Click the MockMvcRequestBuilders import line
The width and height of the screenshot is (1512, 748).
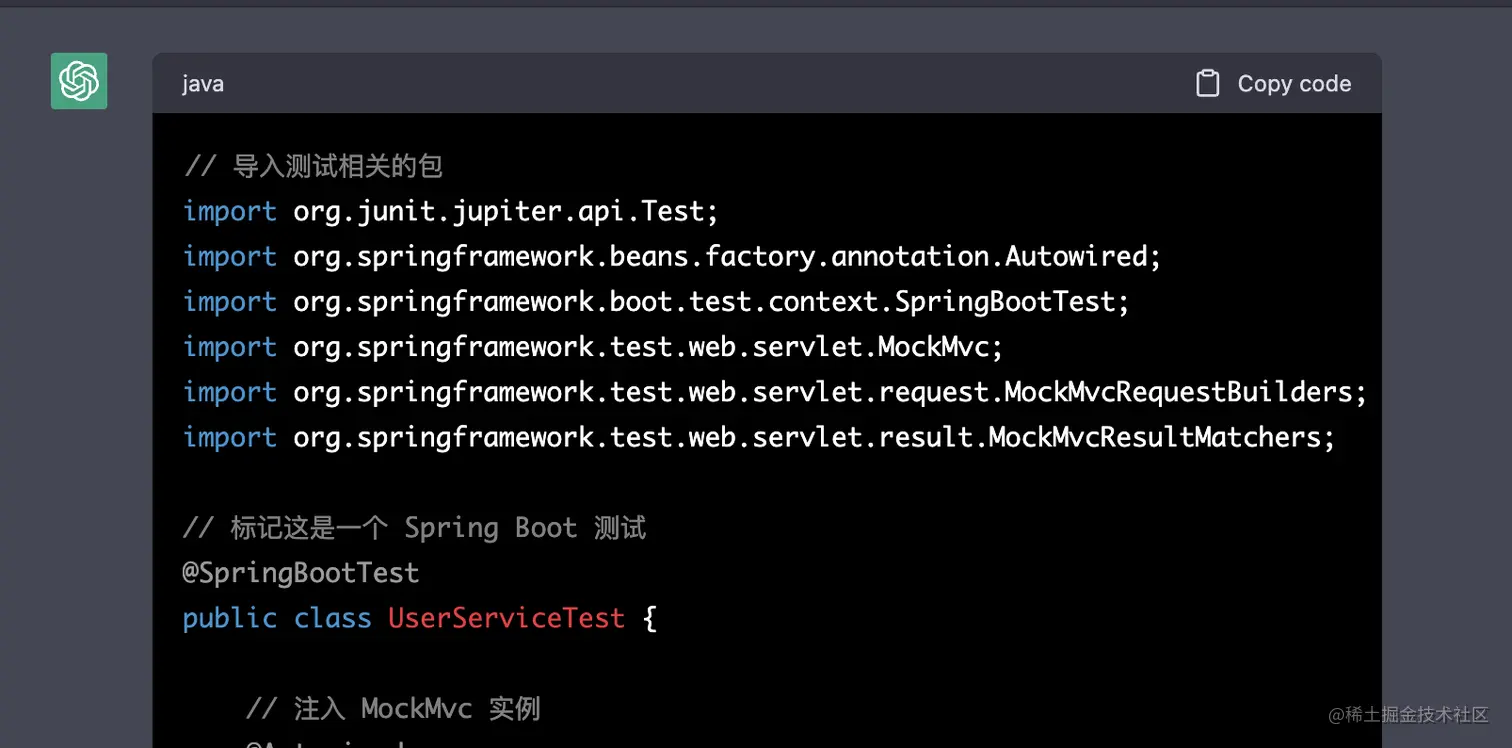[x=775, y=391]
